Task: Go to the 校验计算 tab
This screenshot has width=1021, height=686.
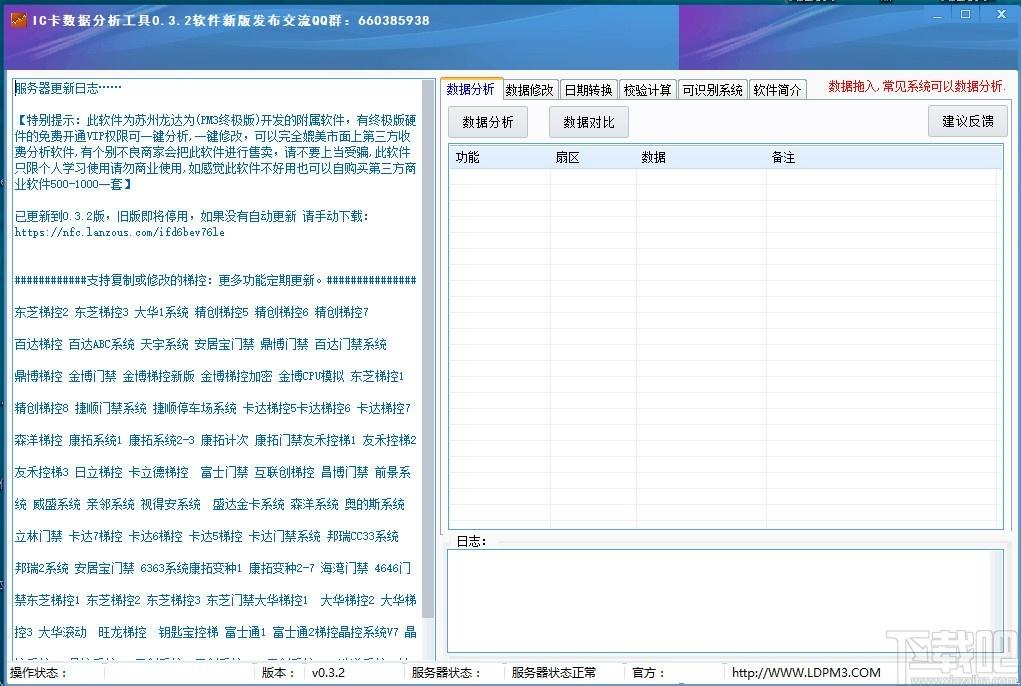Action: 647,90
